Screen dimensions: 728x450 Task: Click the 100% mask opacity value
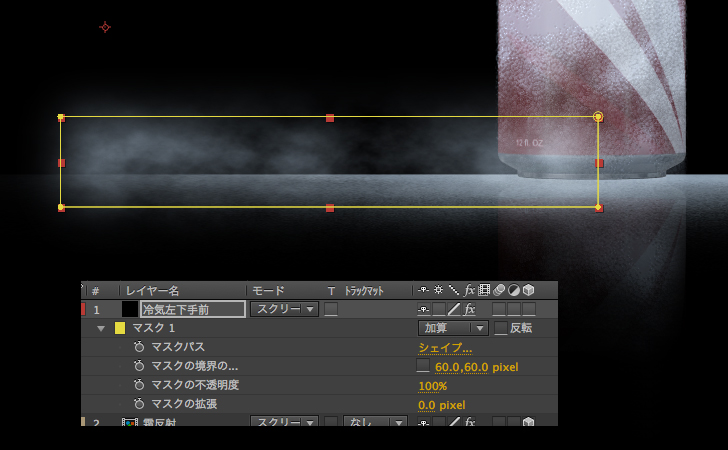[x=432, y=386]
